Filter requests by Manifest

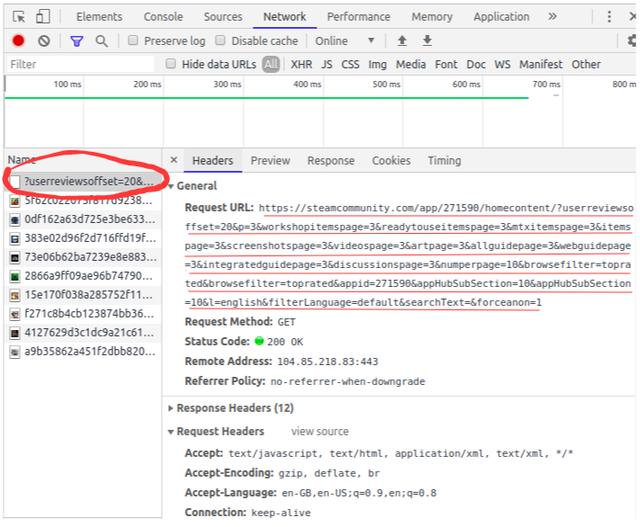540,64
